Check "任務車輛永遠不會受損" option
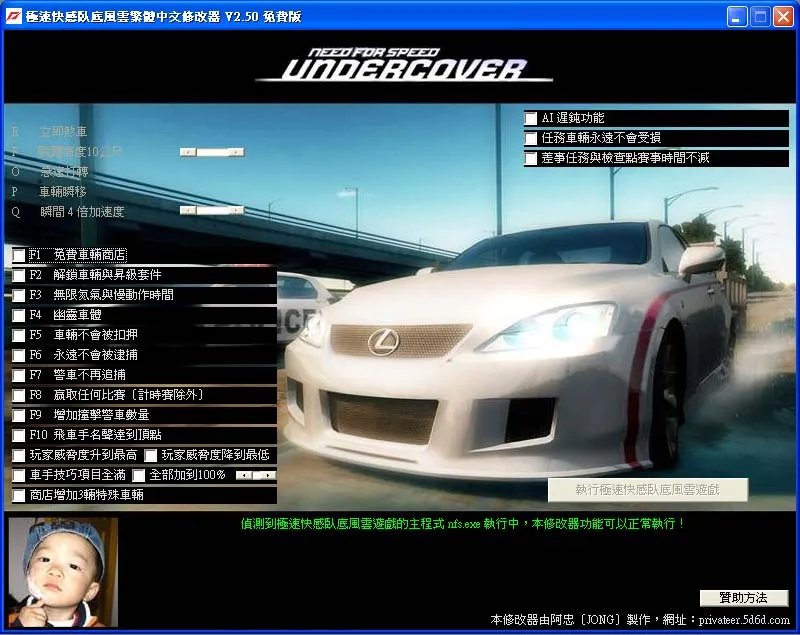800x635 pixels. point(530,138)
